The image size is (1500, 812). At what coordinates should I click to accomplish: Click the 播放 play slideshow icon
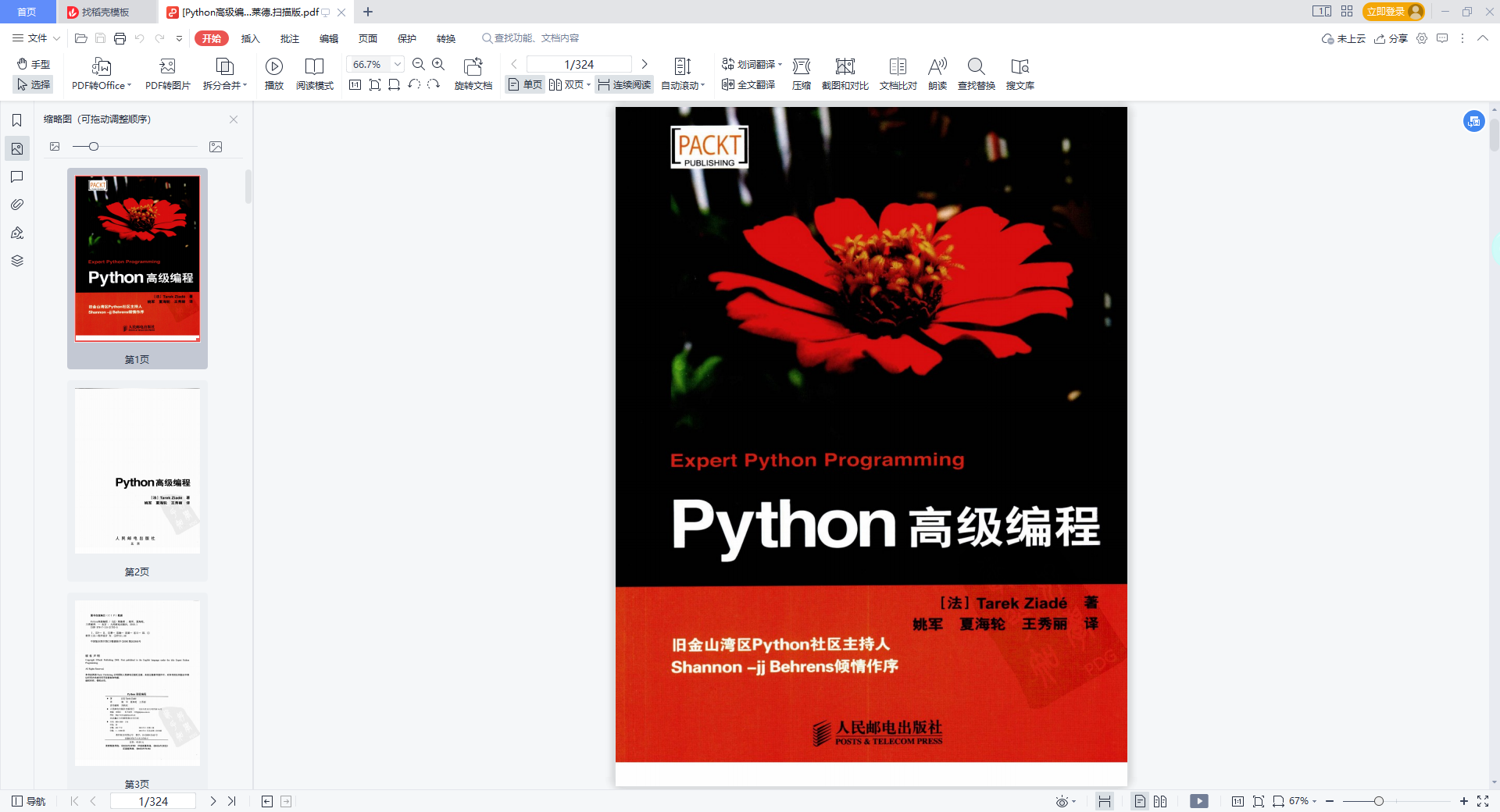(273, 67)
